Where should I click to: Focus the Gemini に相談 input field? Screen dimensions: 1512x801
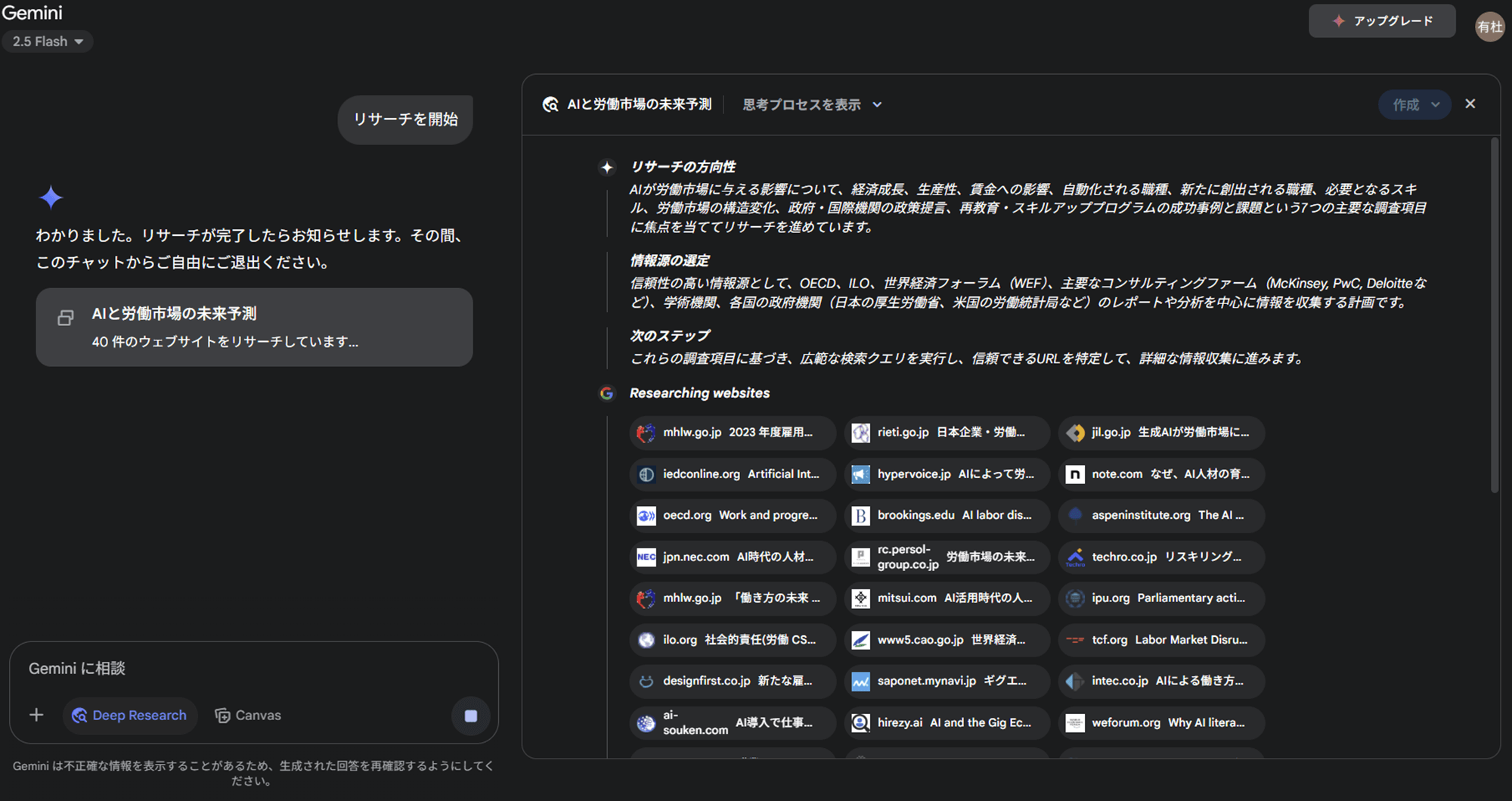pyautogui.click(x=253, y=669)
